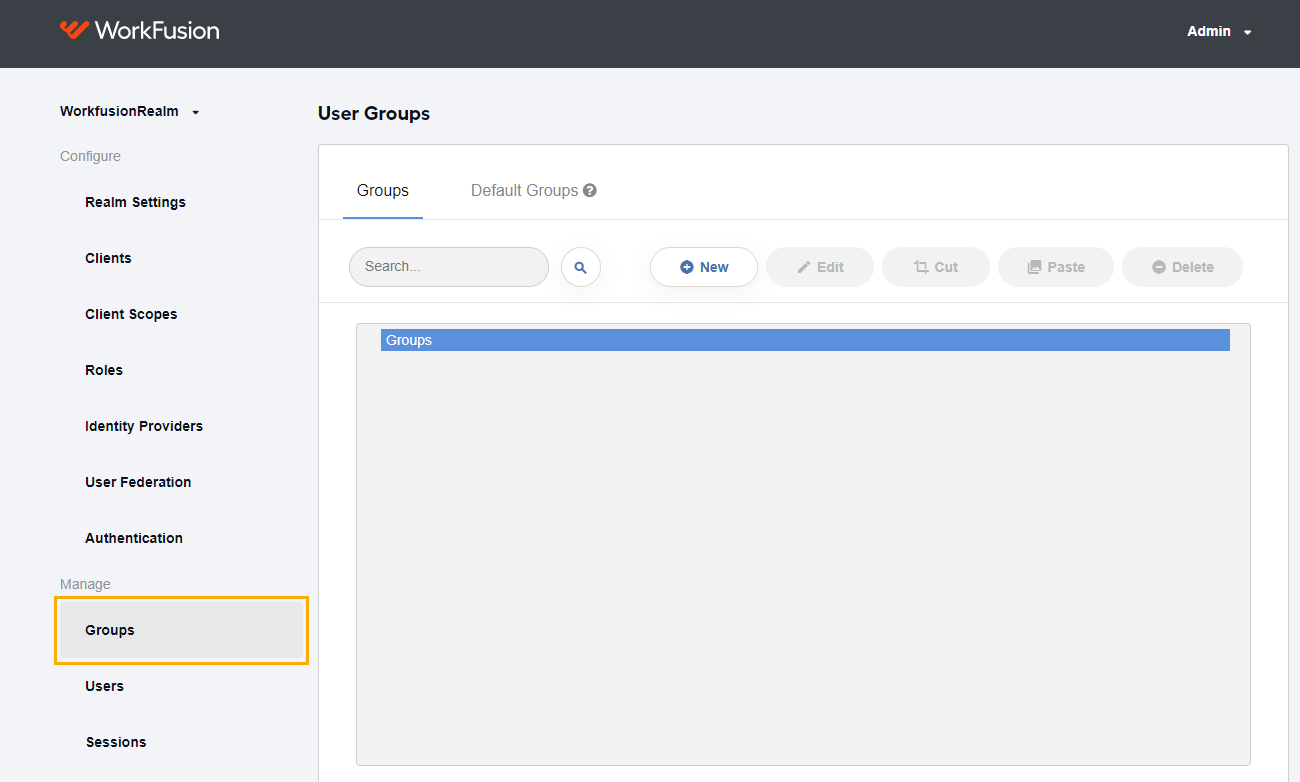Open User Federation page
1300x782 pixels.
[x=138, y=482]
